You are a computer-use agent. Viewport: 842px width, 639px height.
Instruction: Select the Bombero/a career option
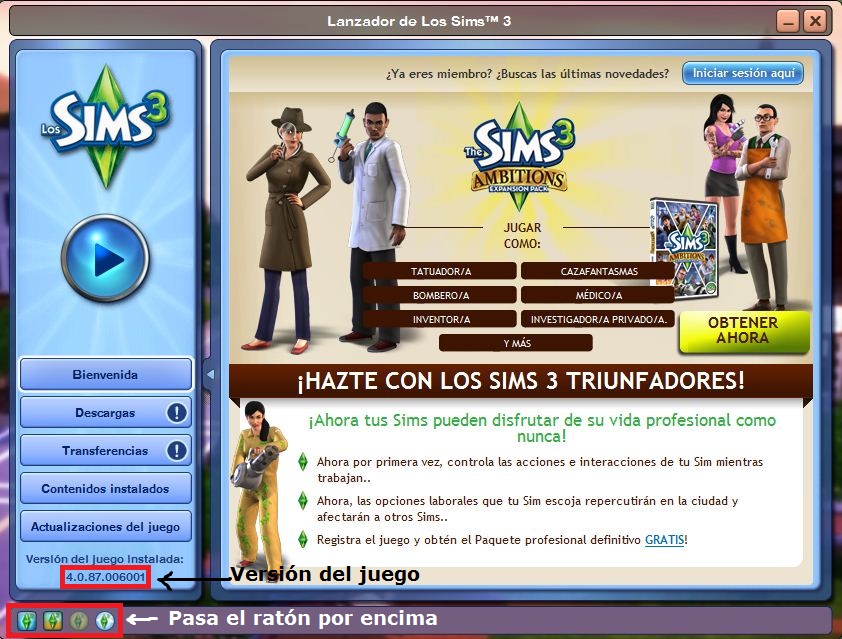[x=461, y=294]
